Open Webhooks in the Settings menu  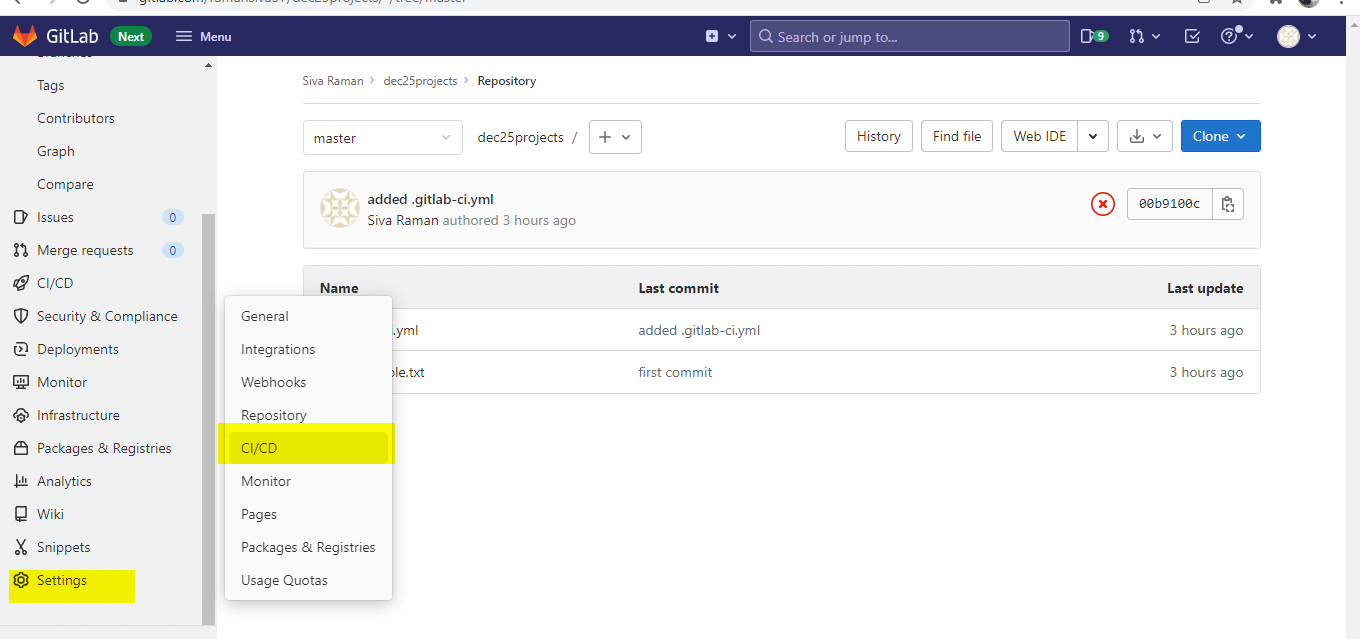point(273,382)
